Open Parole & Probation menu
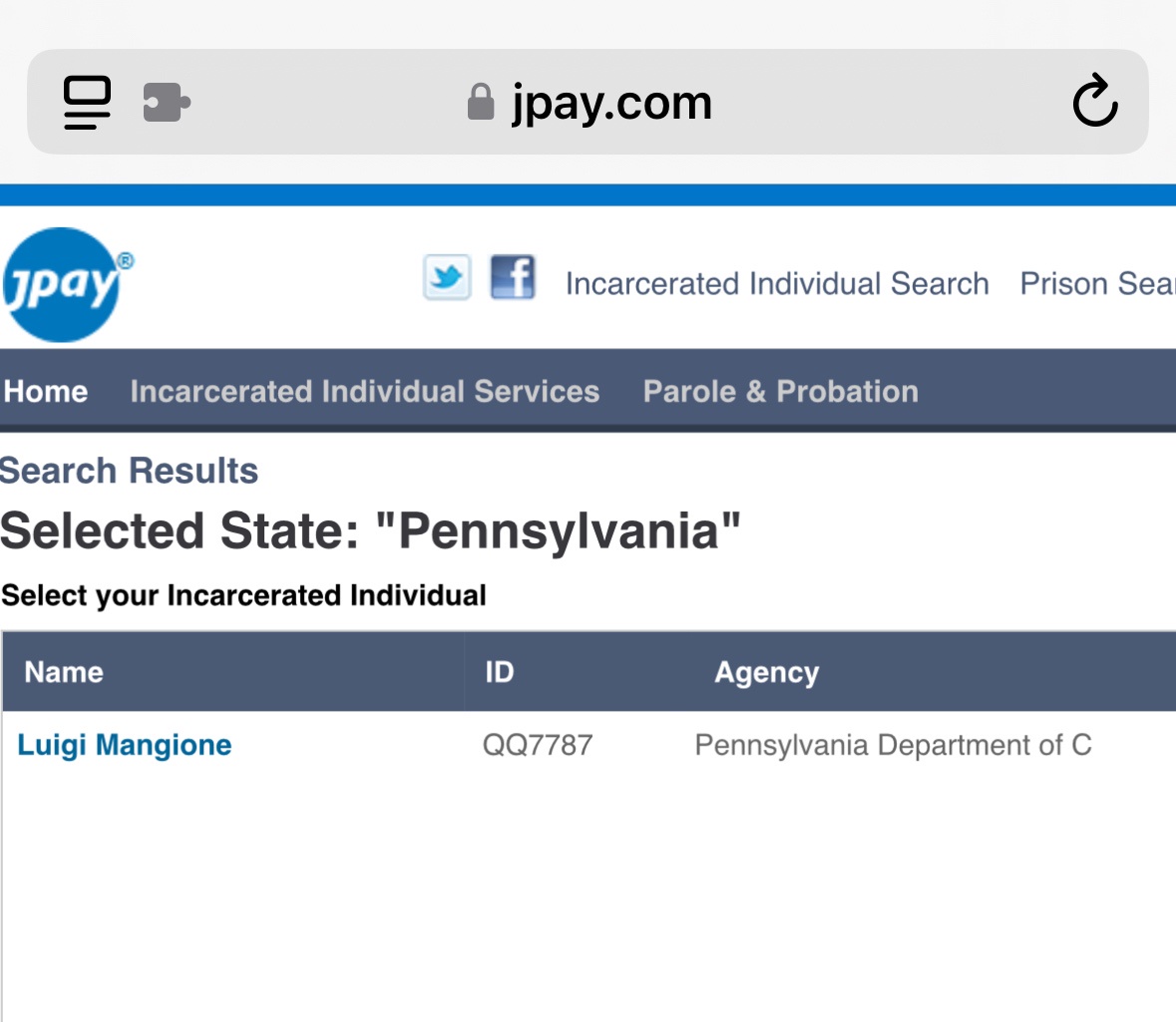Screen dimensions: 1176x1022 point(781,392)
